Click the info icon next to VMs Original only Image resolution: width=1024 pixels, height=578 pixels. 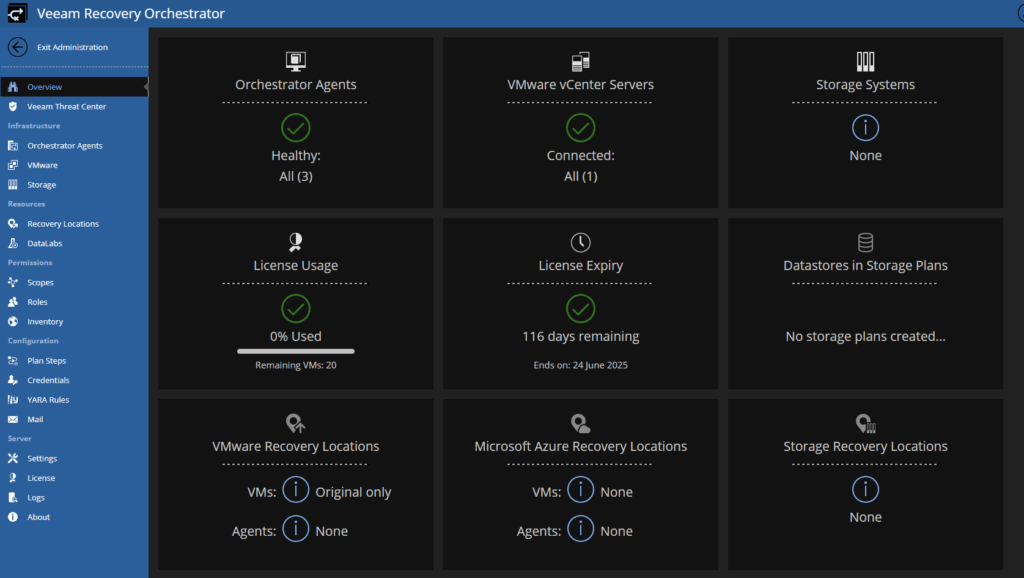296,490
